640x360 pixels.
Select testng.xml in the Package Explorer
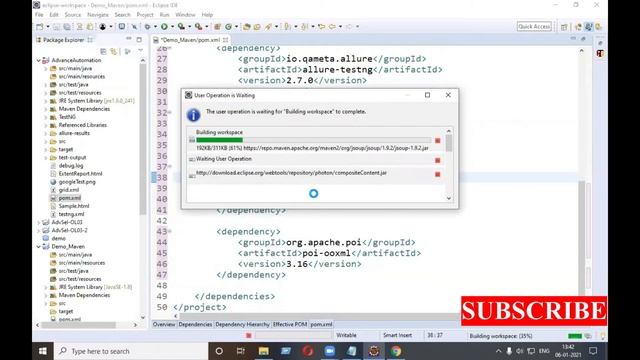[71, 214]
